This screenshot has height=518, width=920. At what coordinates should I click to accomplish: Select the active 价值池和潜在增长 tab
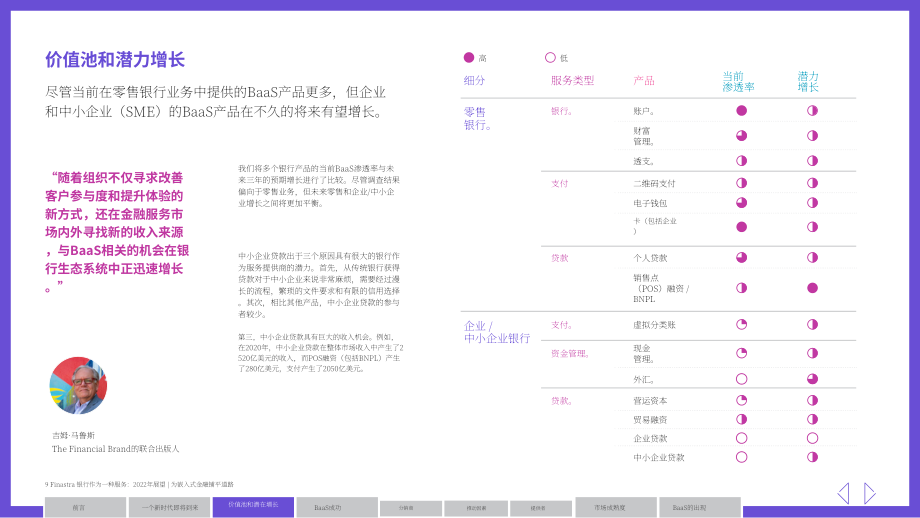(253, 507)
